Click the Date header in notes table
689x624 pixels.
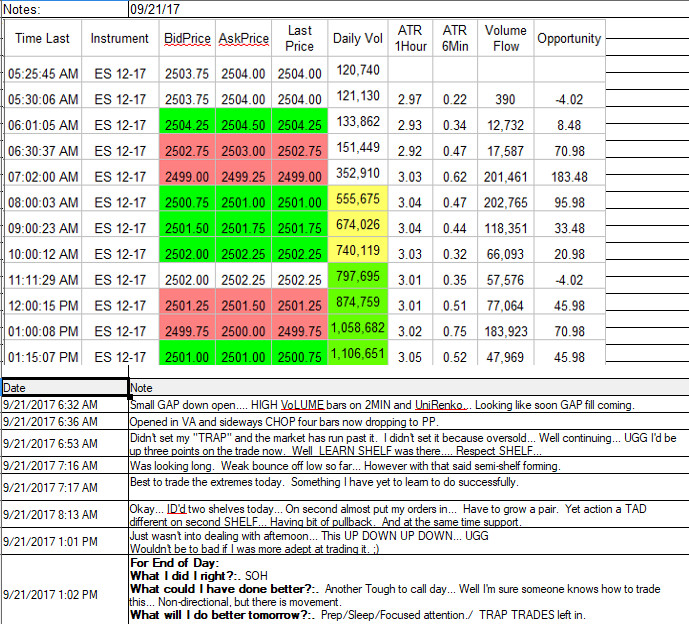click(x=65, y=388)
